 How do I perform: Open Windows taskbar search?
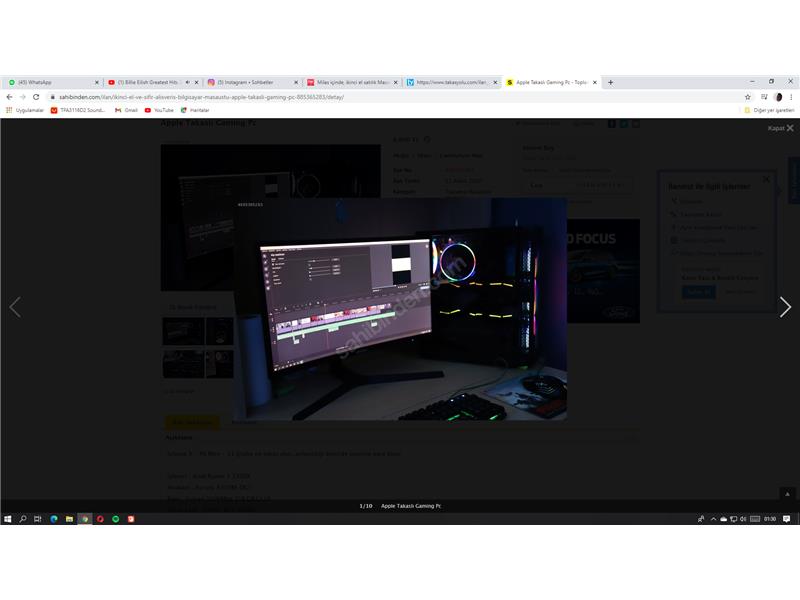(23, 519)
